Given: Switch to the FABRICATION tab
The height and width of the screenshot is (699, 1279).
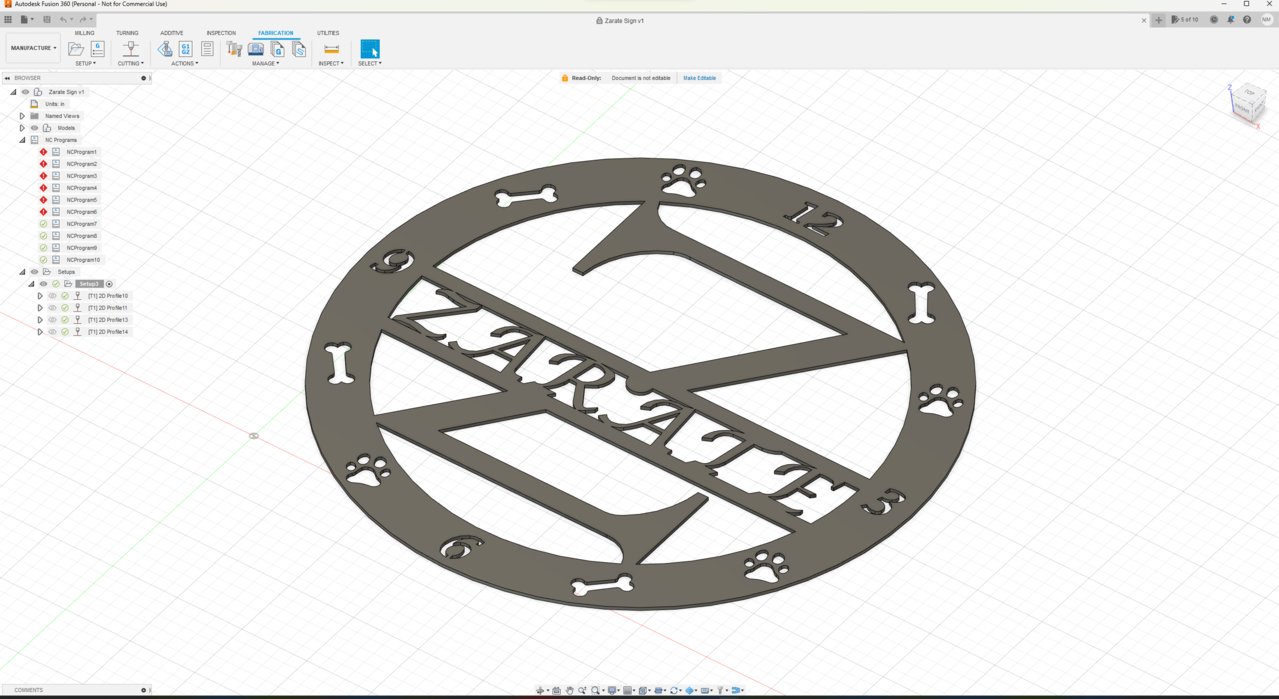Looking at the screenshot, I should tap(276, 33).
